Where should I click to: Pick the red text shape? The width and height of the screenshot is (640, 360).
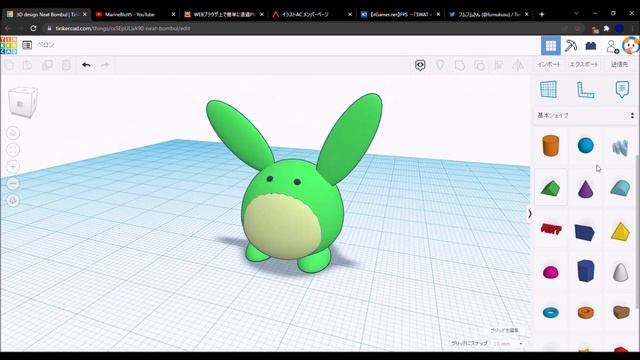[551, 229]
